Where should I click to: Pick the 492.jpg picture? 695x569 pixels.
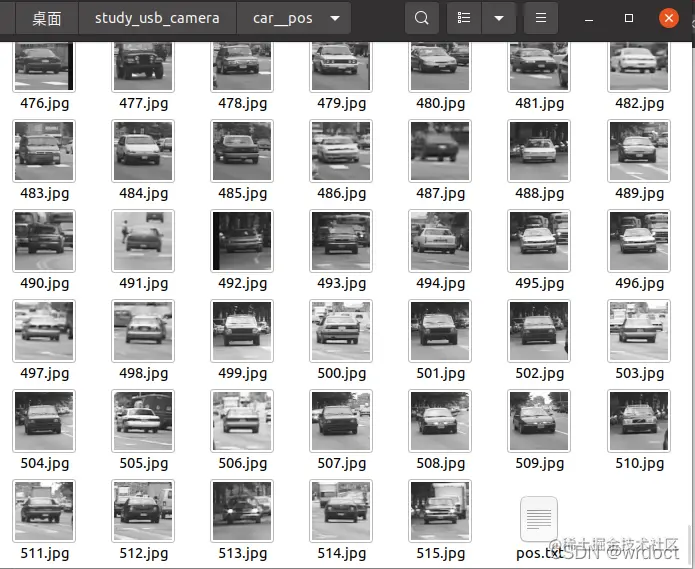point(242,241)
